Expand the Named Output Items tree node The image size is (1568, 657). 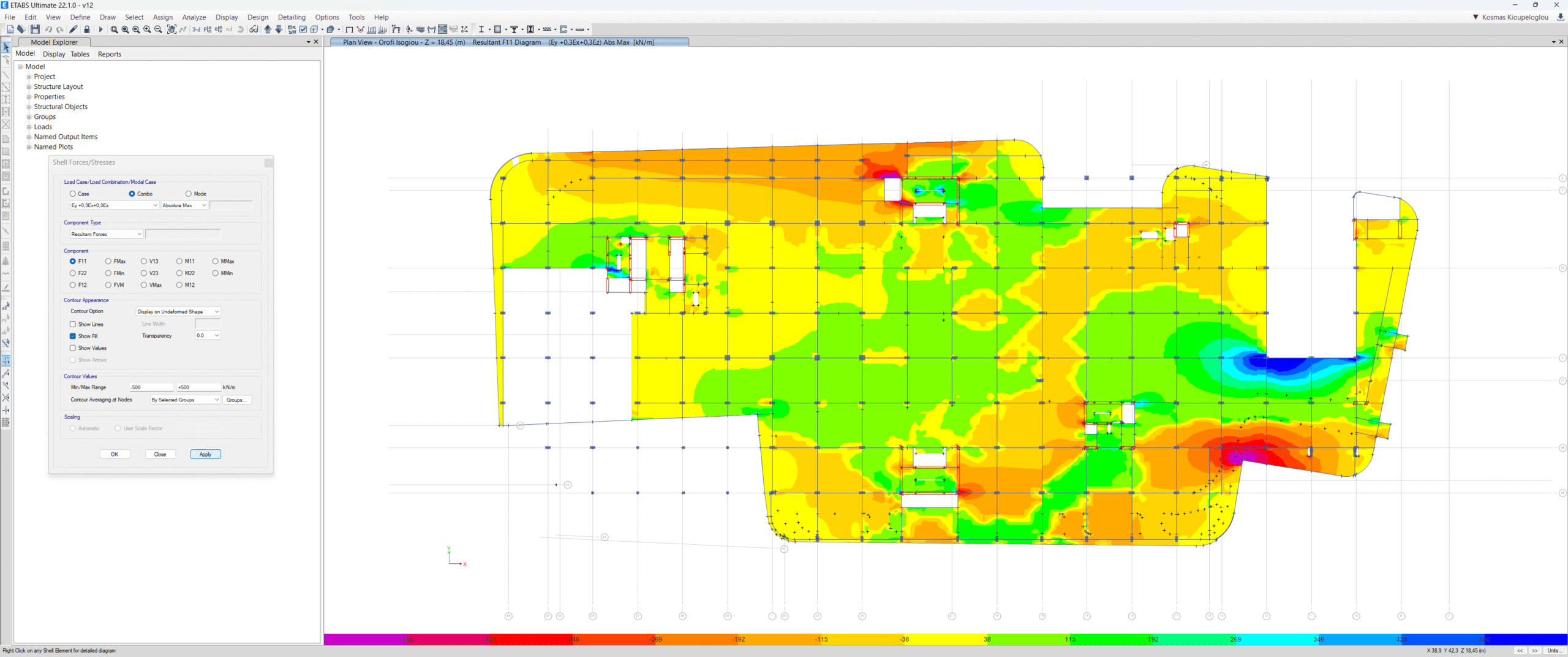click(29, 137)
